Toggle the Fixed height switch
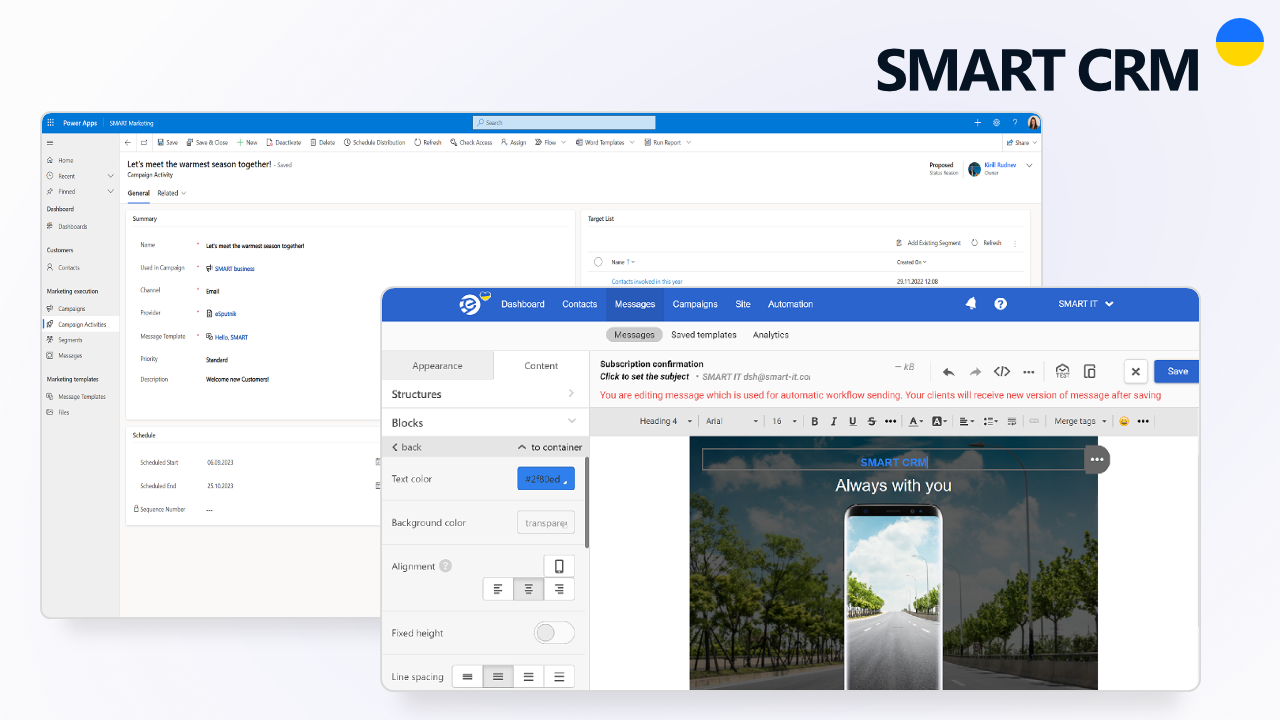This screenshot has width=1280, height=720. [553, 632]
